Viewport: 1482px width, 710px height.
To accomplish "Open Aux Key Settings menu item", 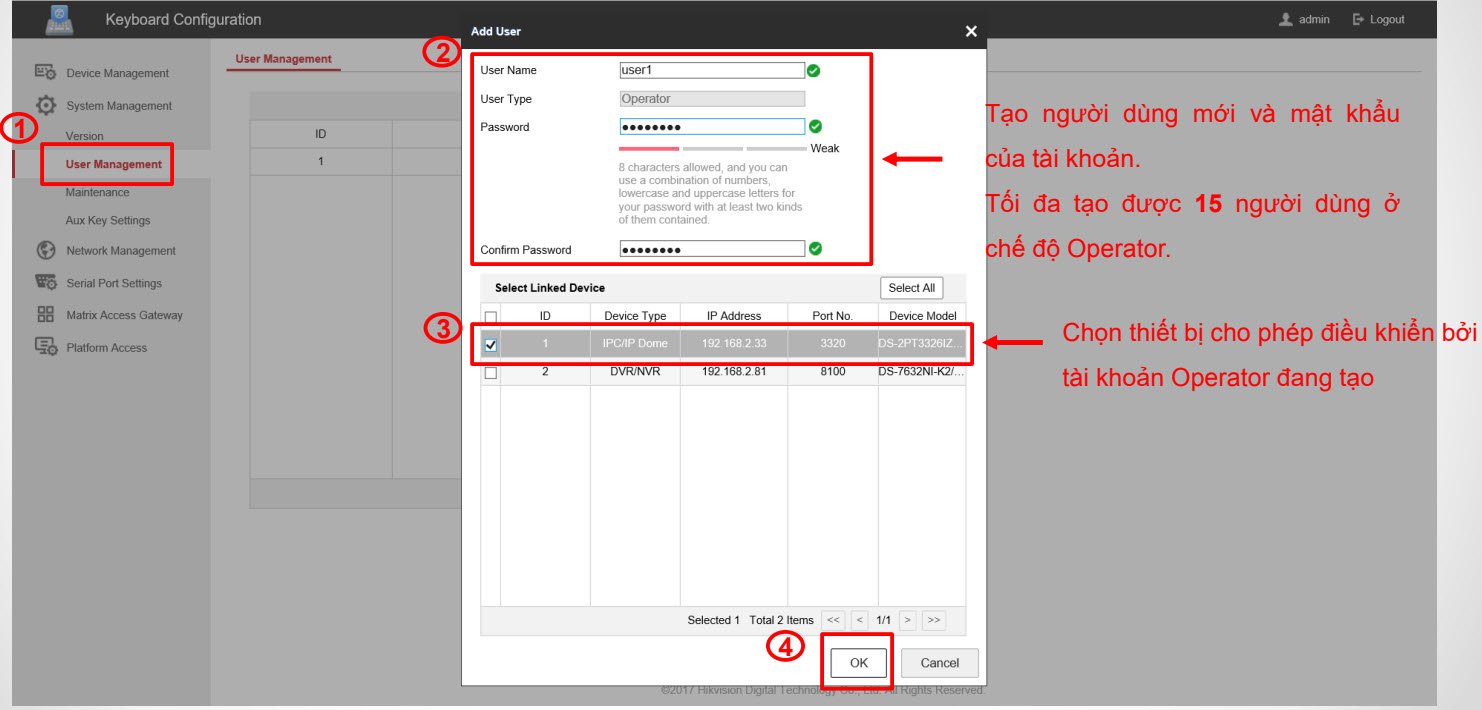I will (x=107, y=220).
